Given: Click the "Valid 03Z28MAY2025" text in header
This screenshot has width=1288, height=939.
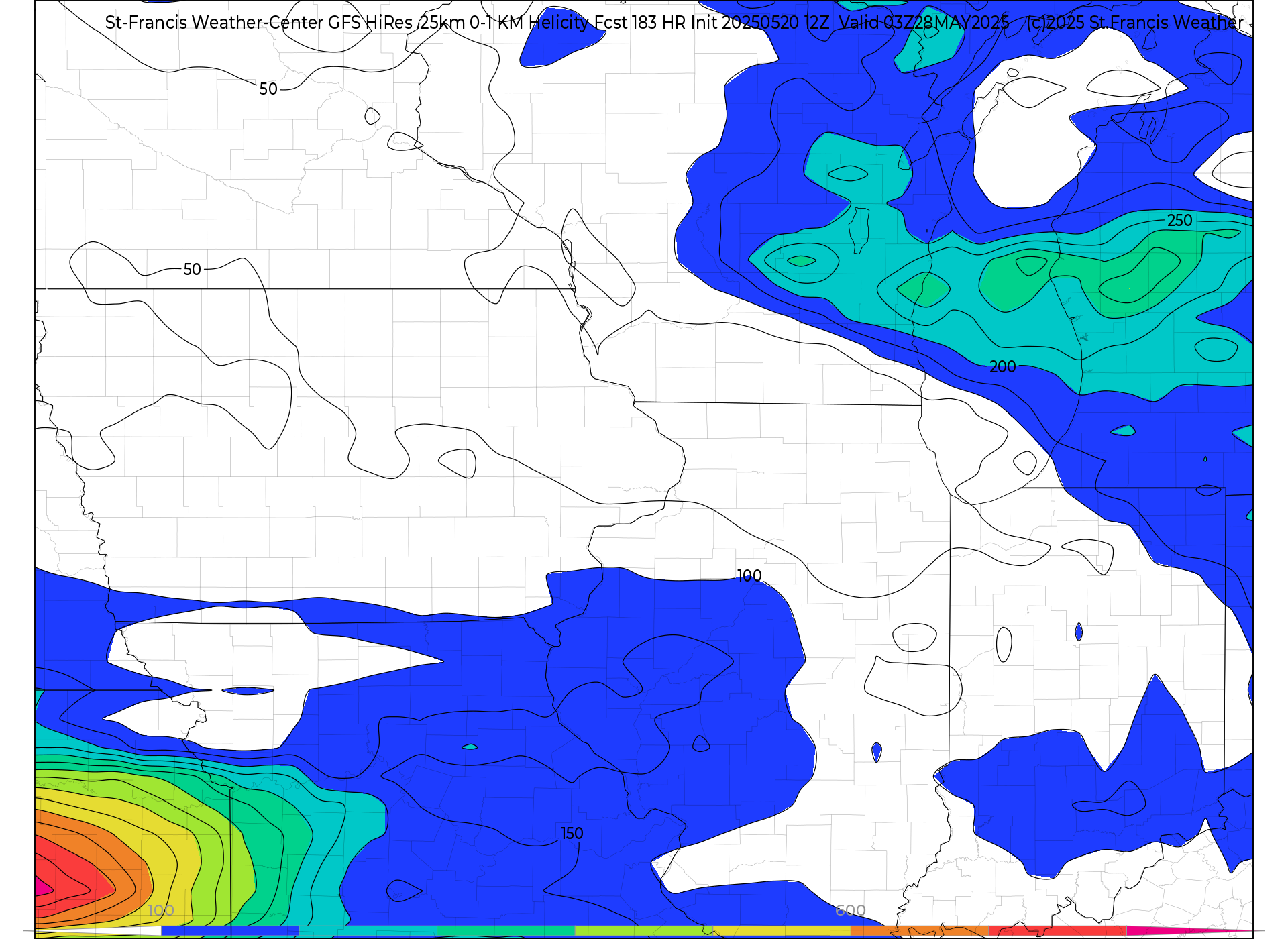Looking at the screenshot, I should (924, 23).
